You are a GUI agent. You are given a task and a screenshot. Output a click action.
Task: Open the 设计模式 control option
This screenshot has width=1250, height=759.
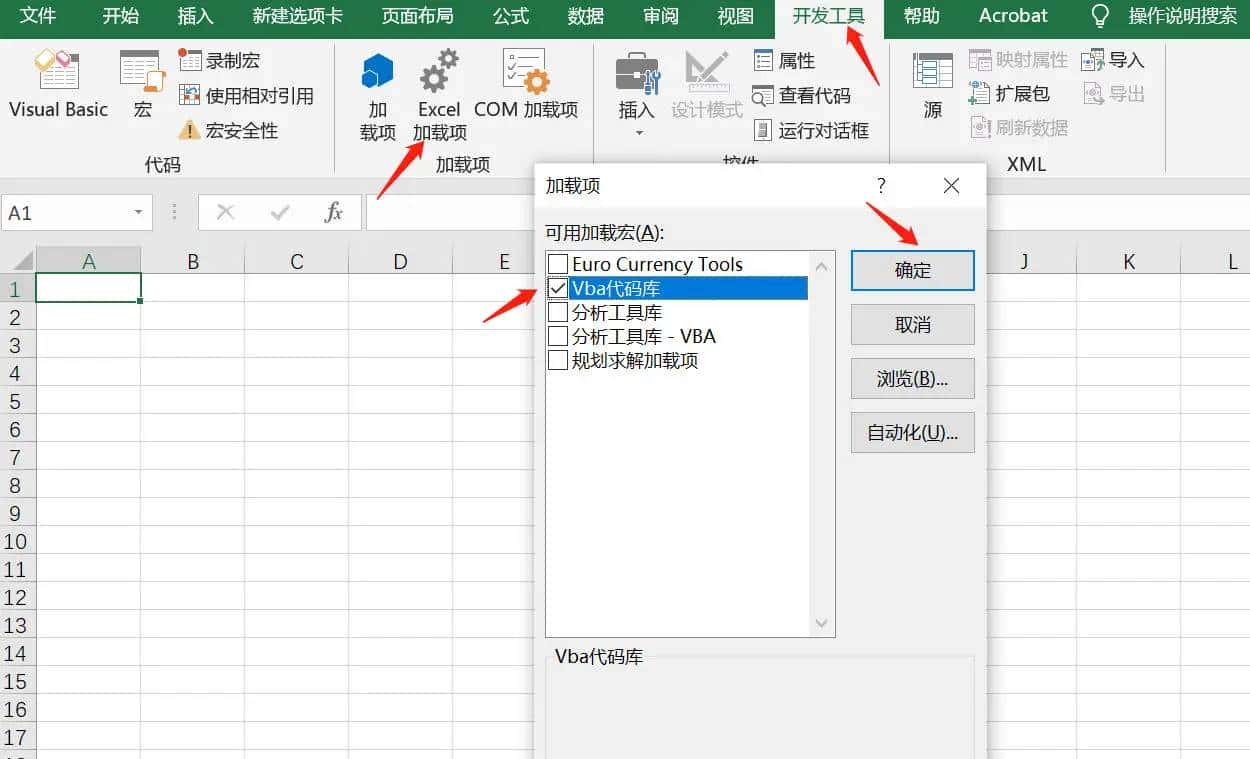pos(706,85)
